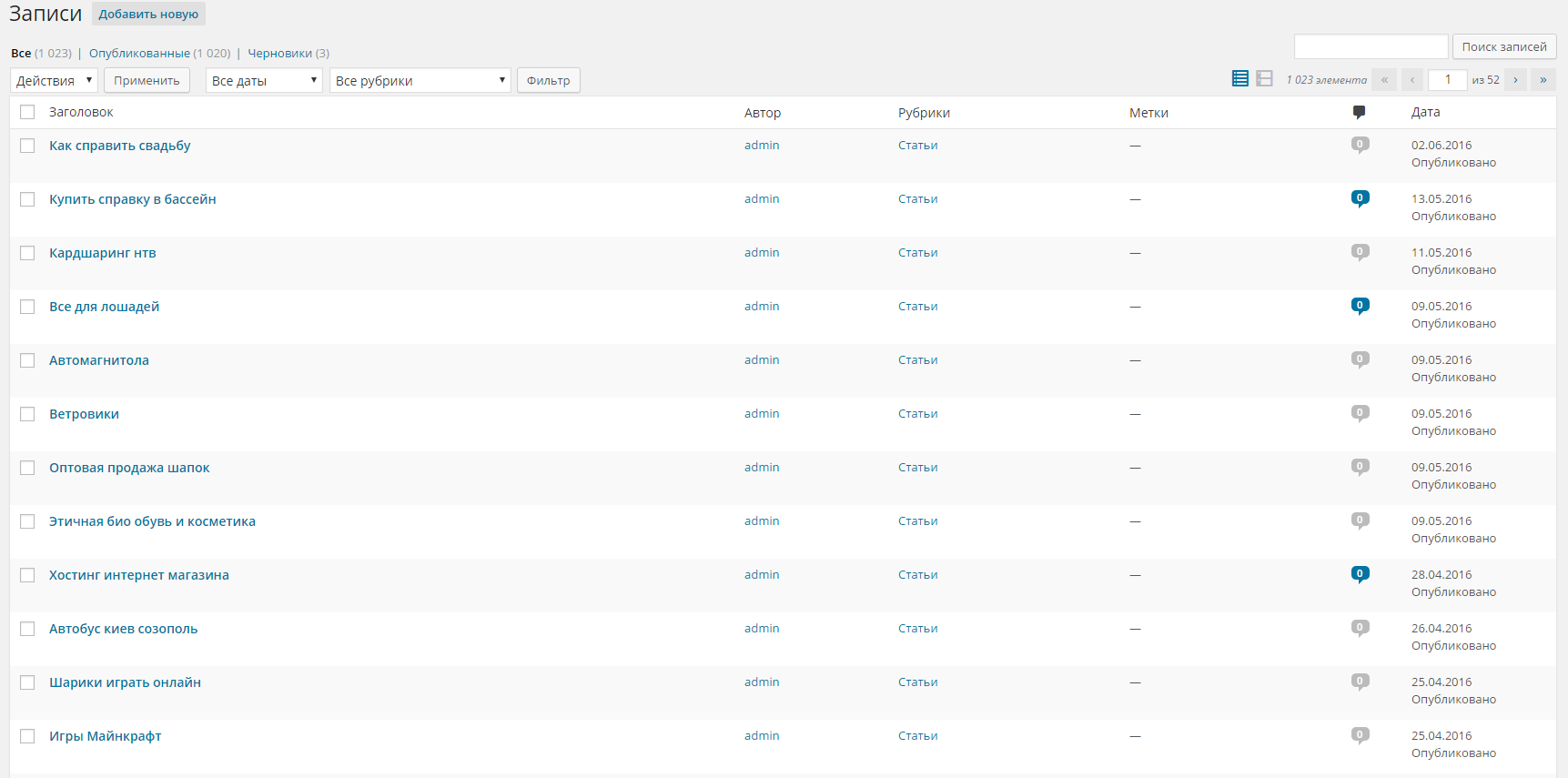Open comment bubble for Купить справку в бассейн

[x=1360, y=198]
